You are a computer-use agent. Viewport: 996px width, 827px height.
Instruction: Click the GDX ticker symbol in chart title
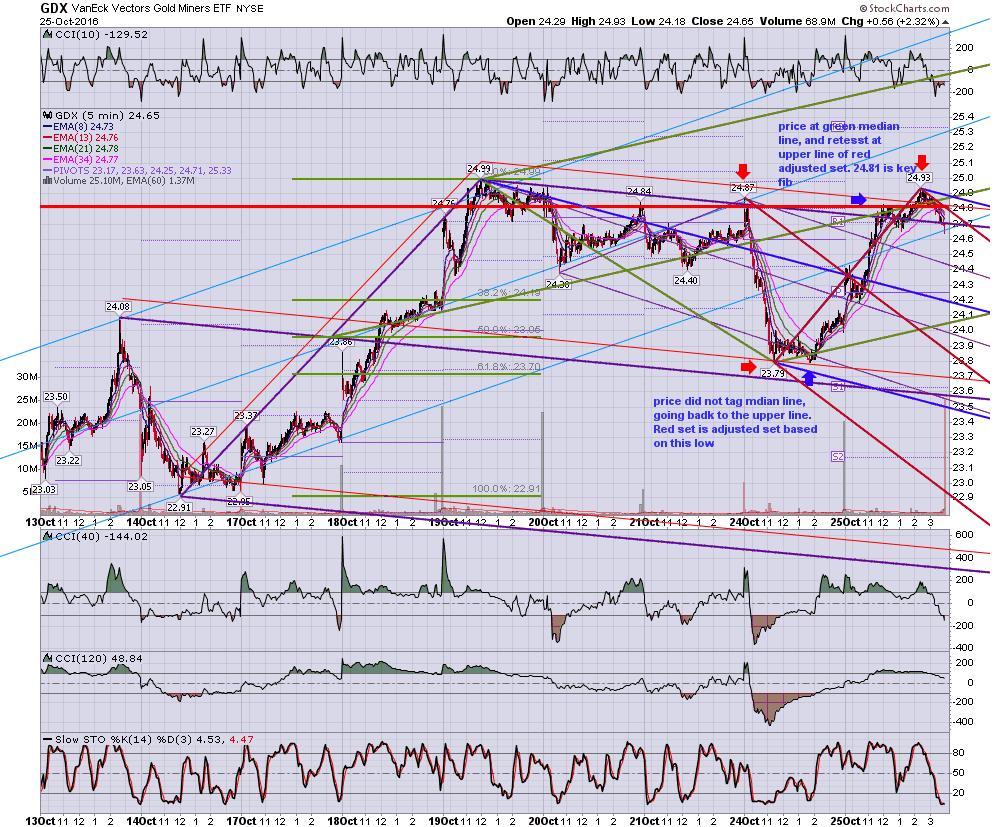(54, 8)
